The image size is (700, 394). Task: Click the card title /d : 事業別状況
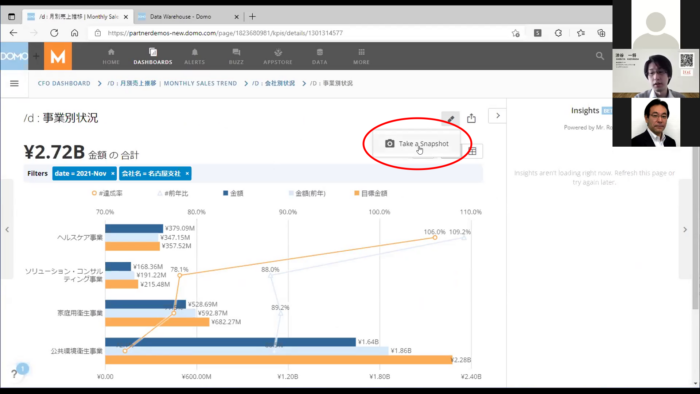[61, 118]
